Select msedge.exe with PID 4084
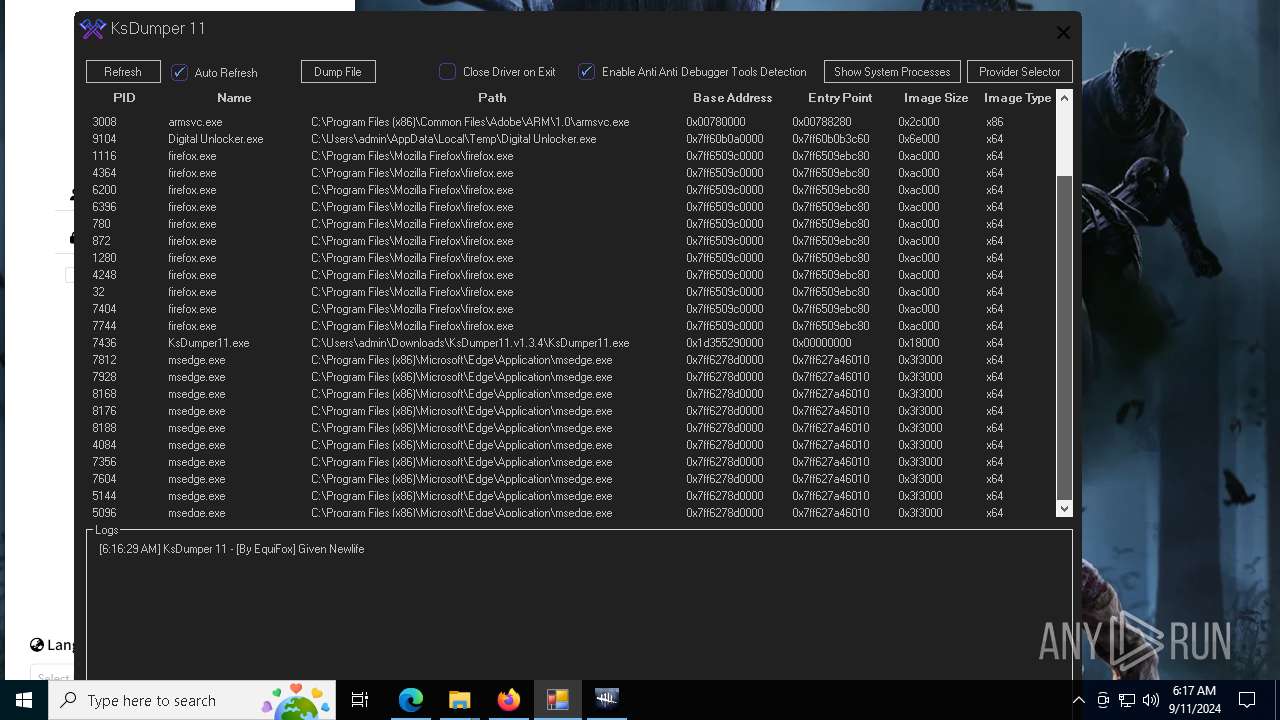Image resolution: width=1280 pixels, height=720 pixels. click(570, 445)
